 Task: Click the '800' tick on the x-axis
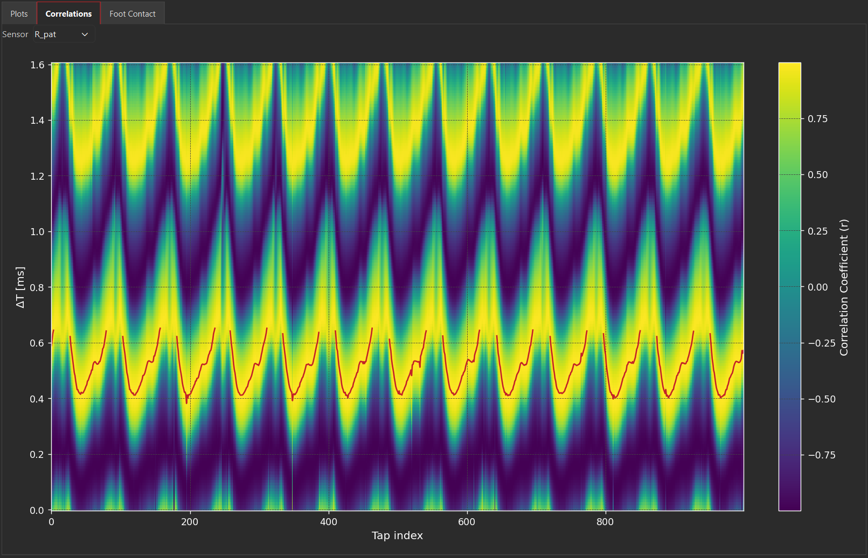(605, 521)
